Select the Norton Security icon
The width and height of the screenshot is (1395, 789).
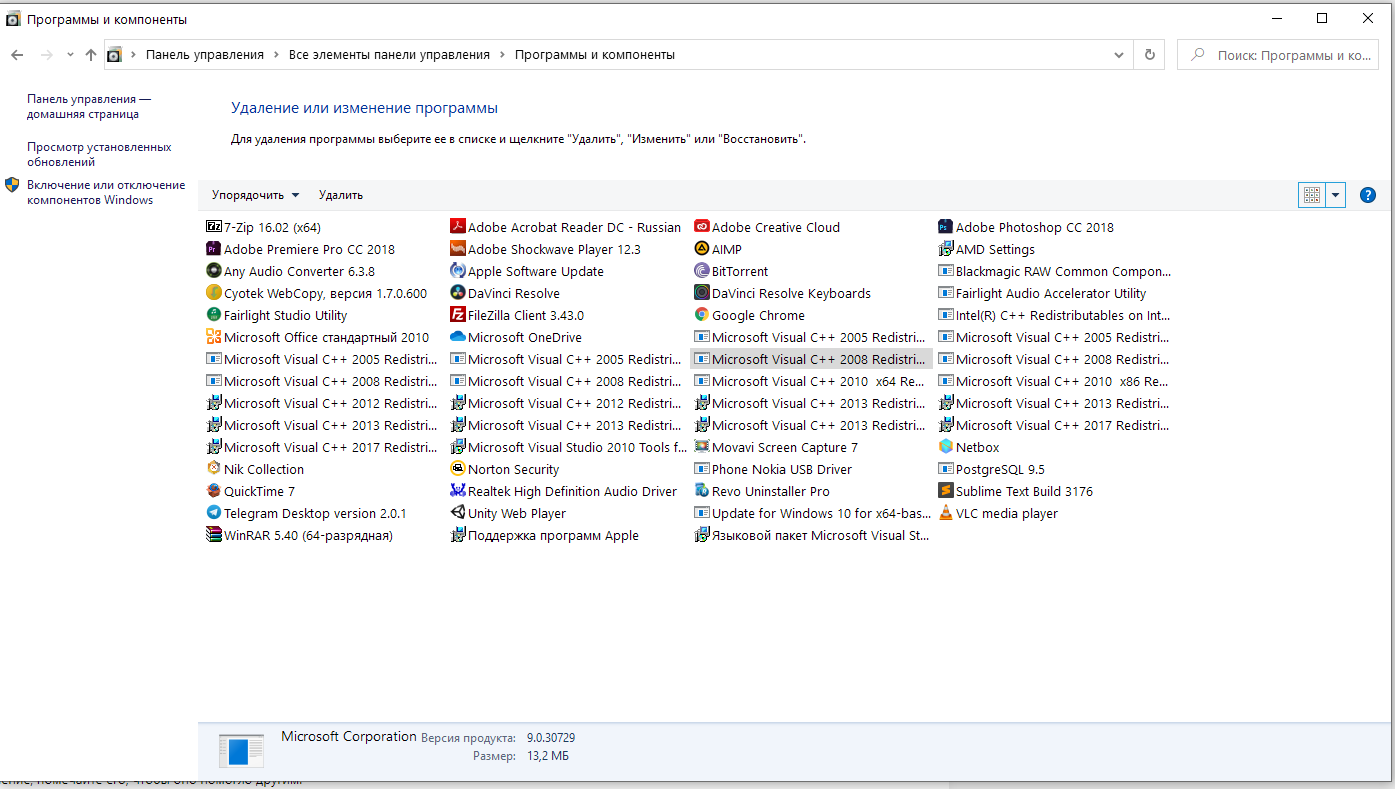[457, 469]
